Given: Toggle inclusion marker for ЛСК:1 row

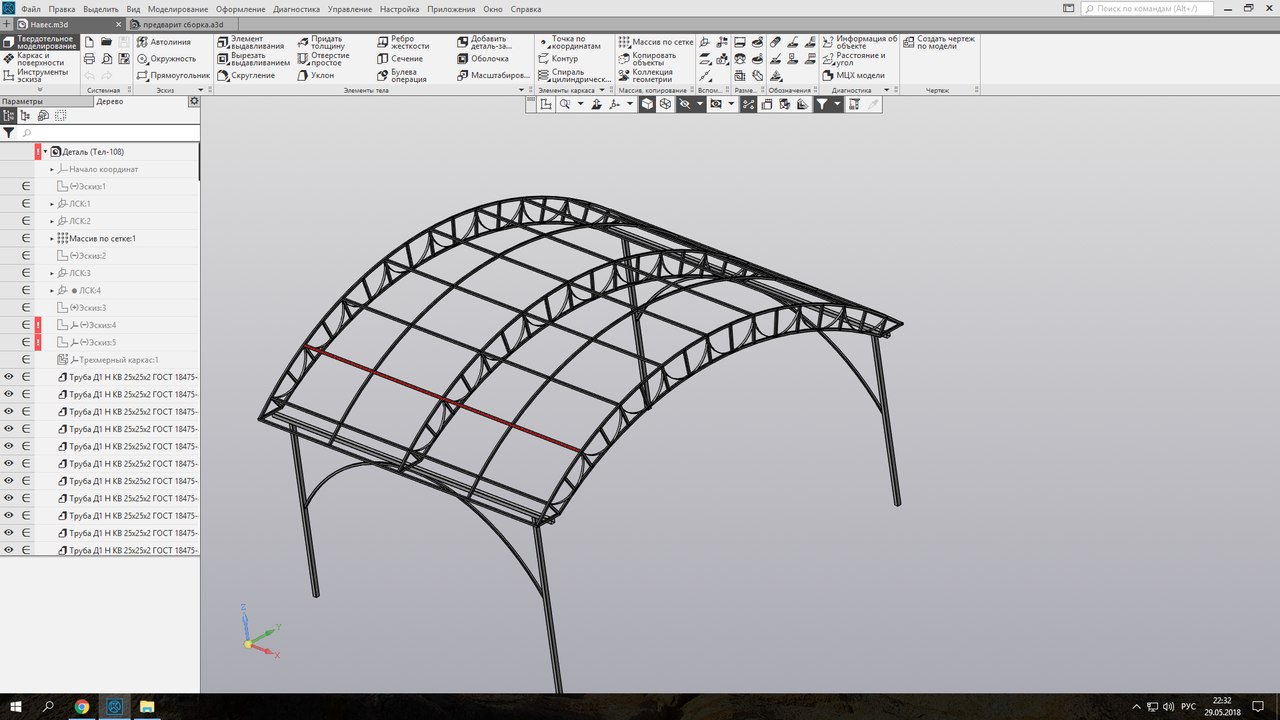Looking at the screenshot, I should [26, 203].
